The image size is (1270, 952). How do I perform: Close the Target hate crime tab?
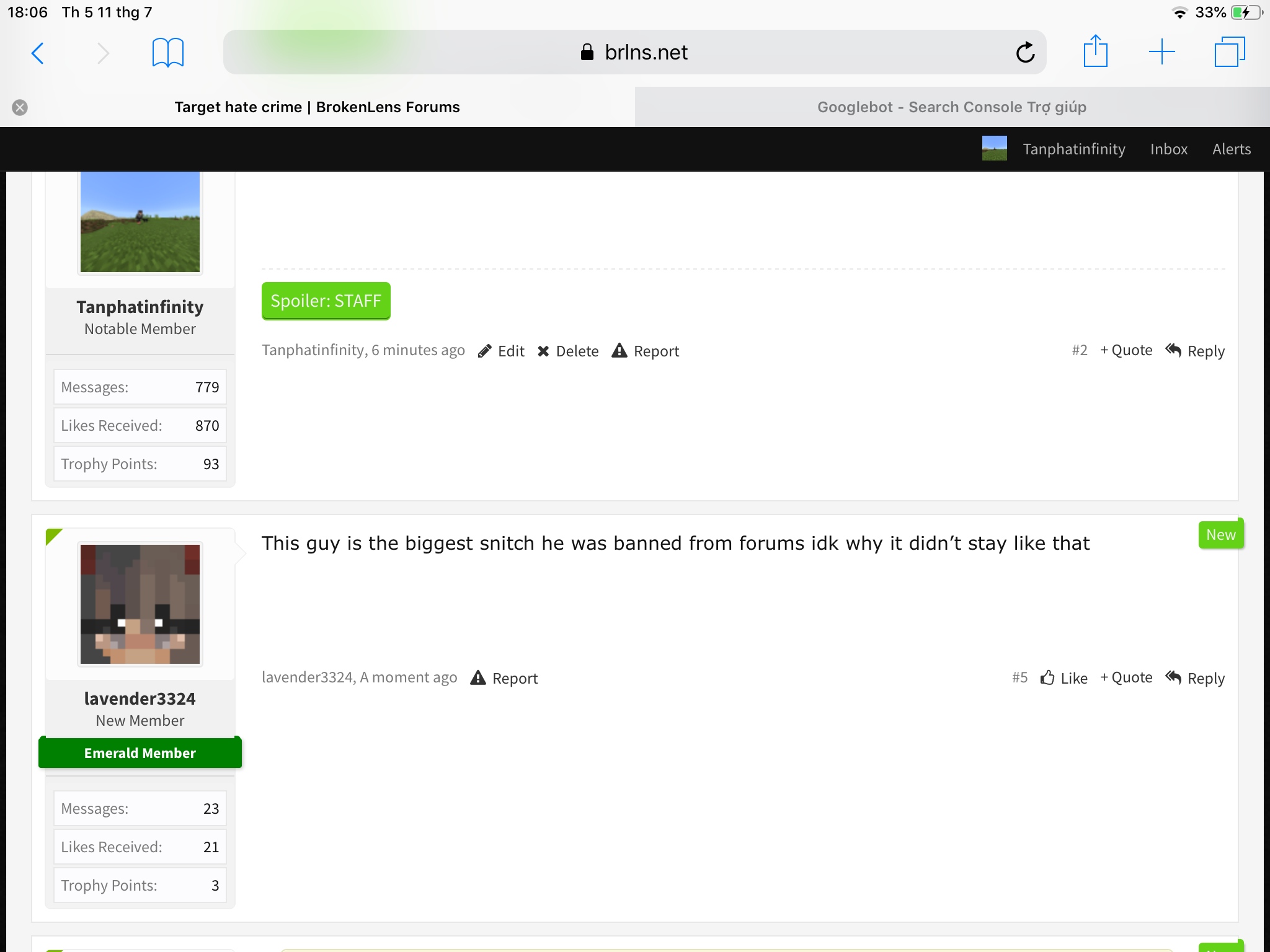click(20, 107)
